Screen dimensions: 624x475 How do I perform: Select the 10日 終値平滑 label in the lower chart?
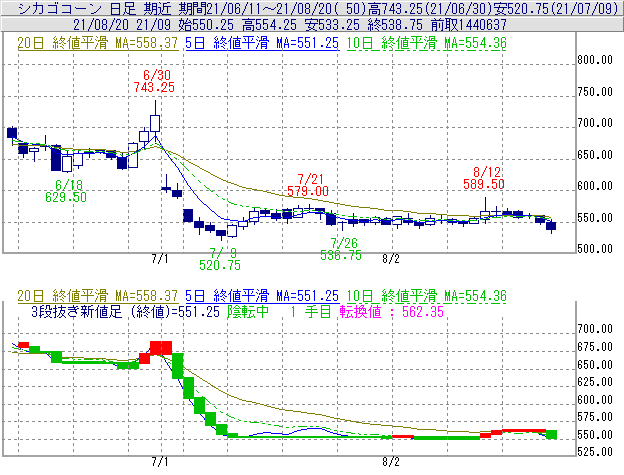[x=427, y=296]
